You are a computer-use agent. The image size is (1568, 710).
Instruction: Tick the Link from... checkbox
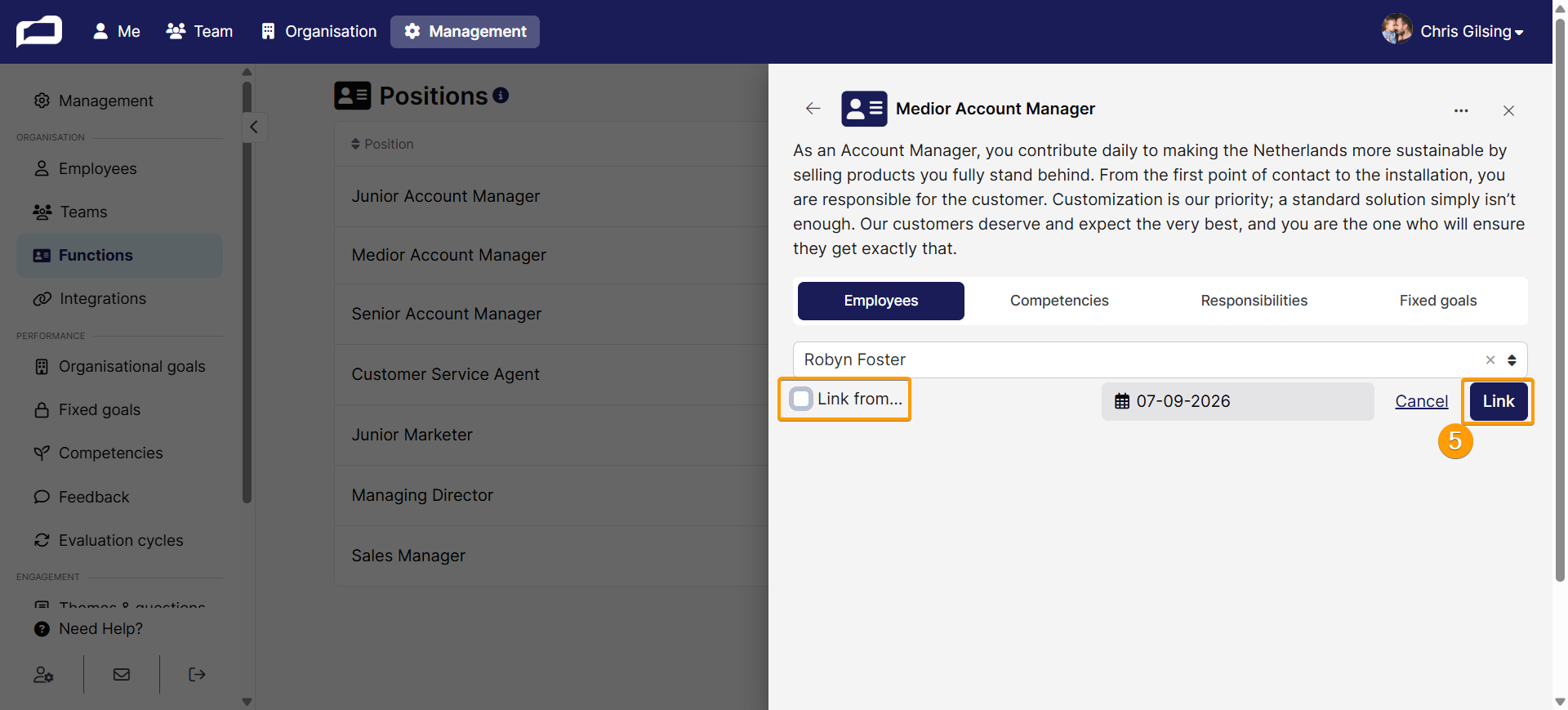[x=801, y=399]
